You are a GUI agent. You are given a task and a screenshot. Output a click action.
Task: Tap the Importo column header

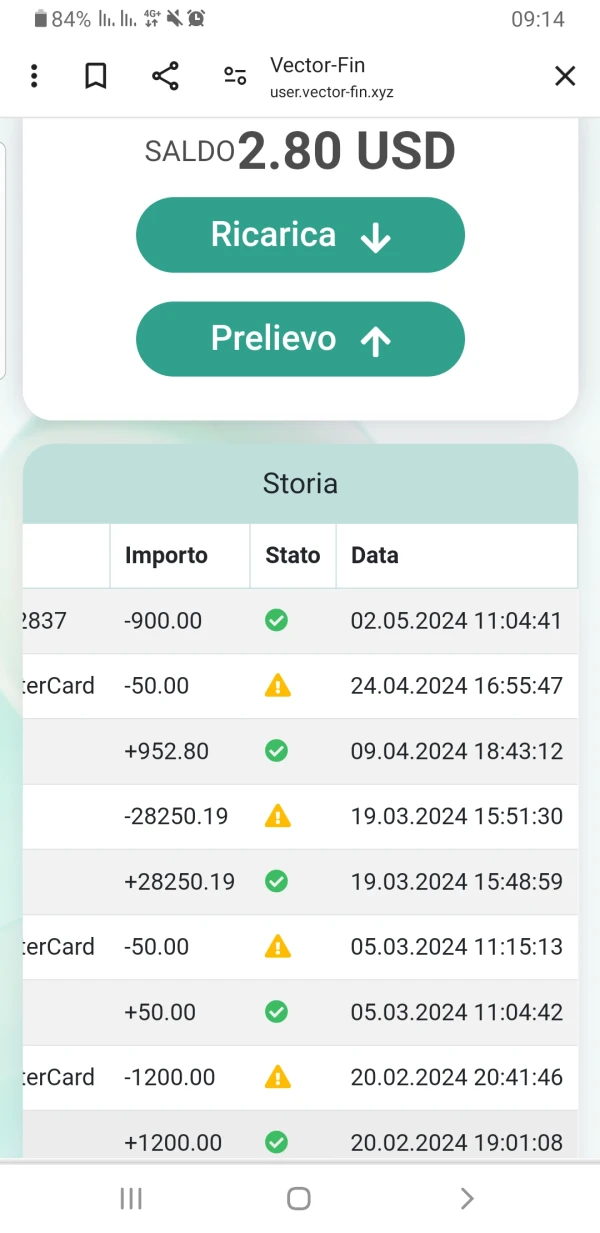[x=166, y=556]
